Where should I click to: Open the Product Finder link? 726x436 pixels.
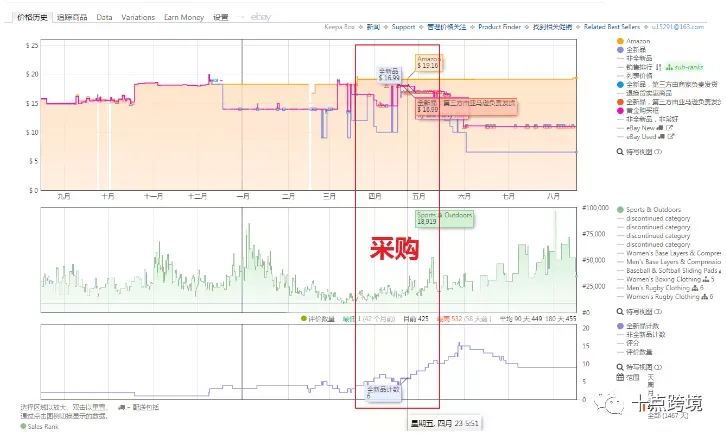click(500, 27)
